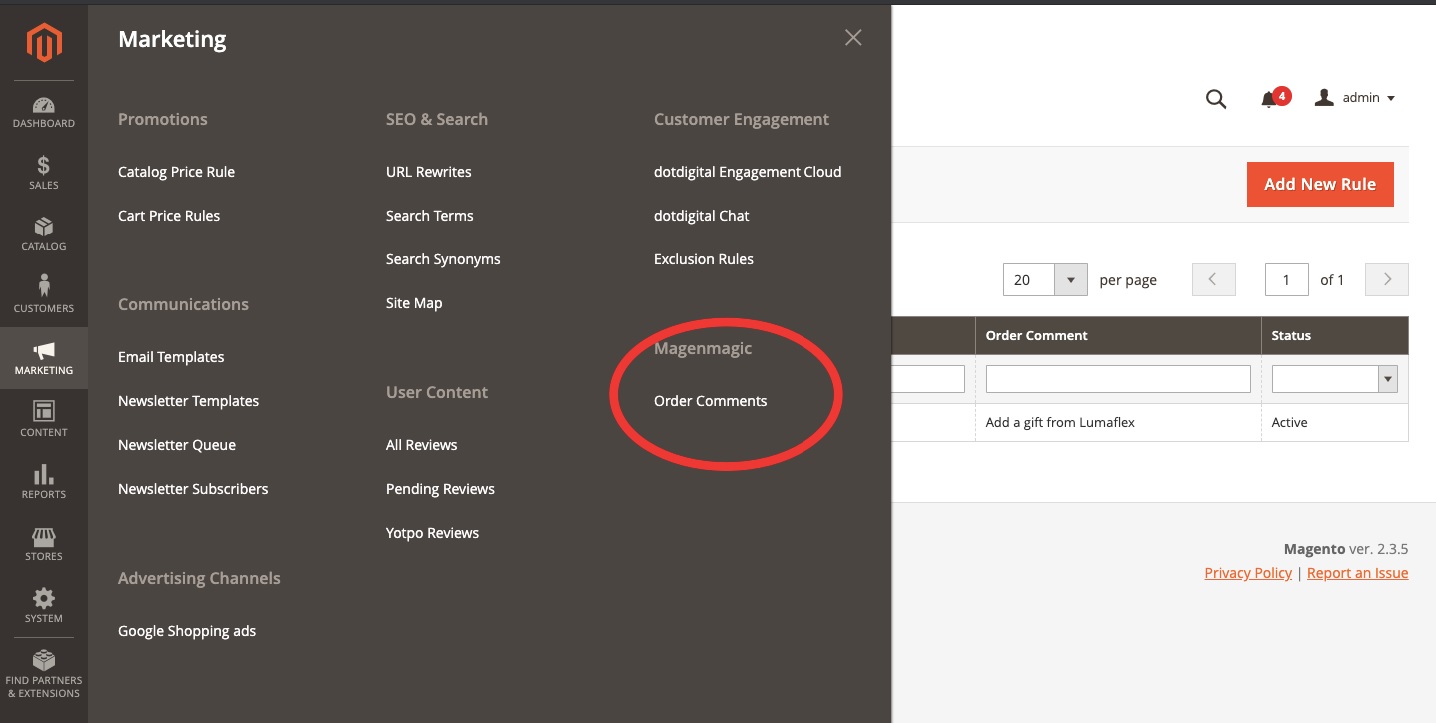Screen dimensions: 1436x723
Task: Open the Reports sidebar section
Action: (44, 482)
